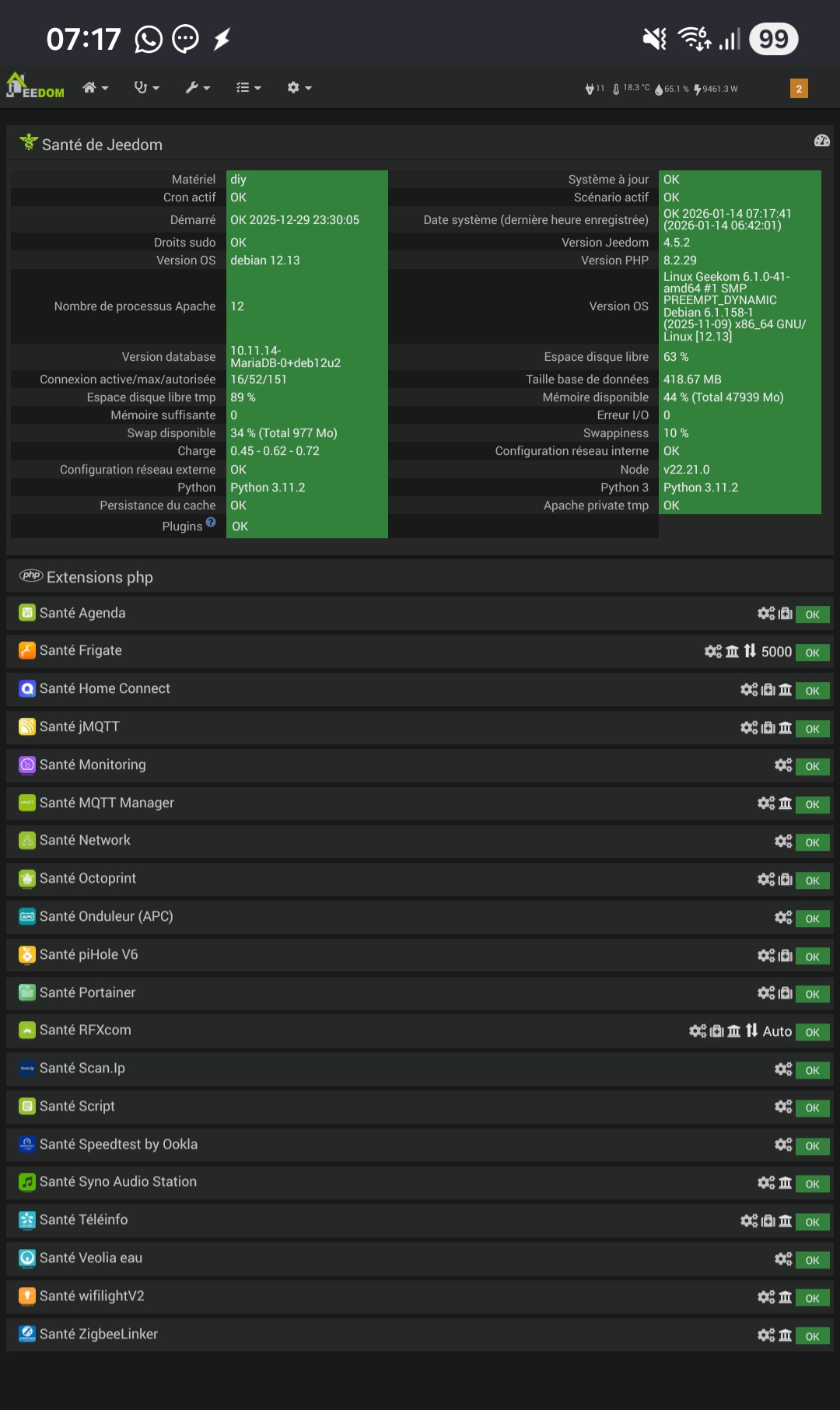840x1410 pixels.
Task: Click Santé RFXcom medkit dependency icon
Action: pos(716,1031)
